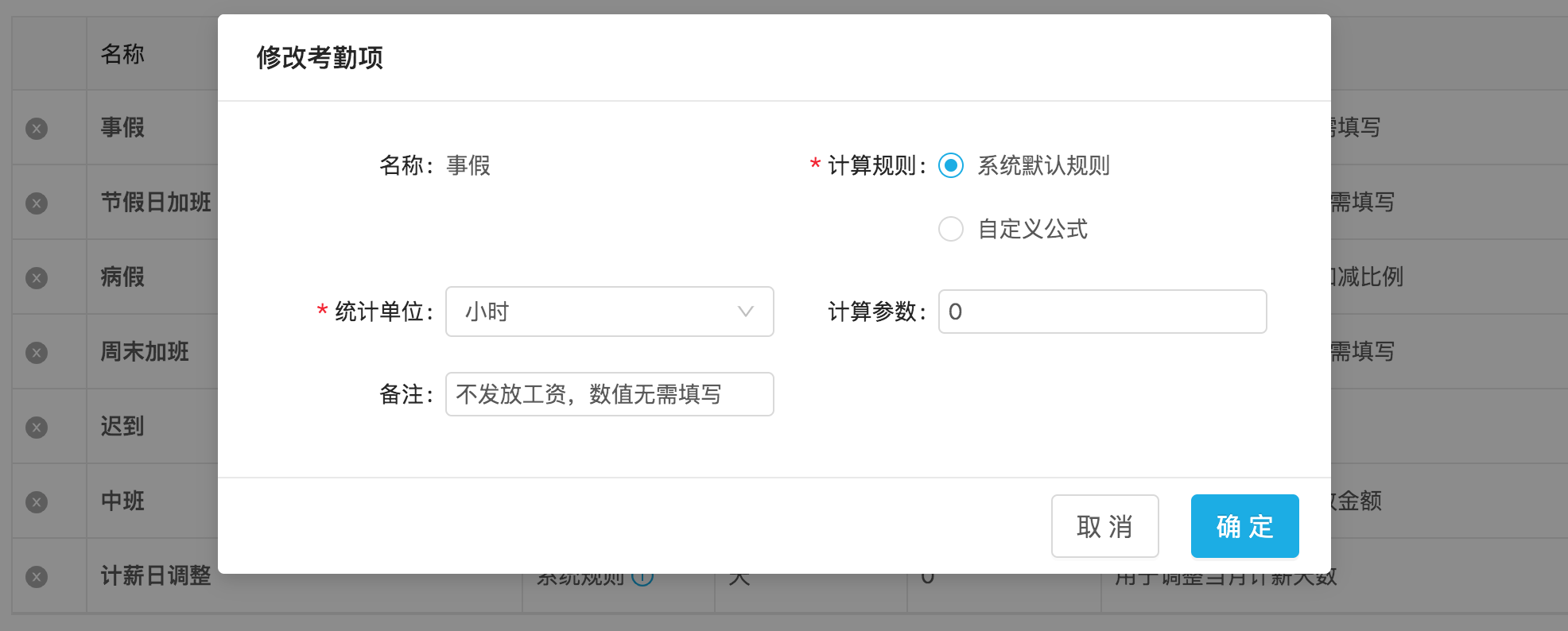Click 周末加班 in the table
Image resolution: width=1568 pixels, height=631 pixels.
(145, 351)
